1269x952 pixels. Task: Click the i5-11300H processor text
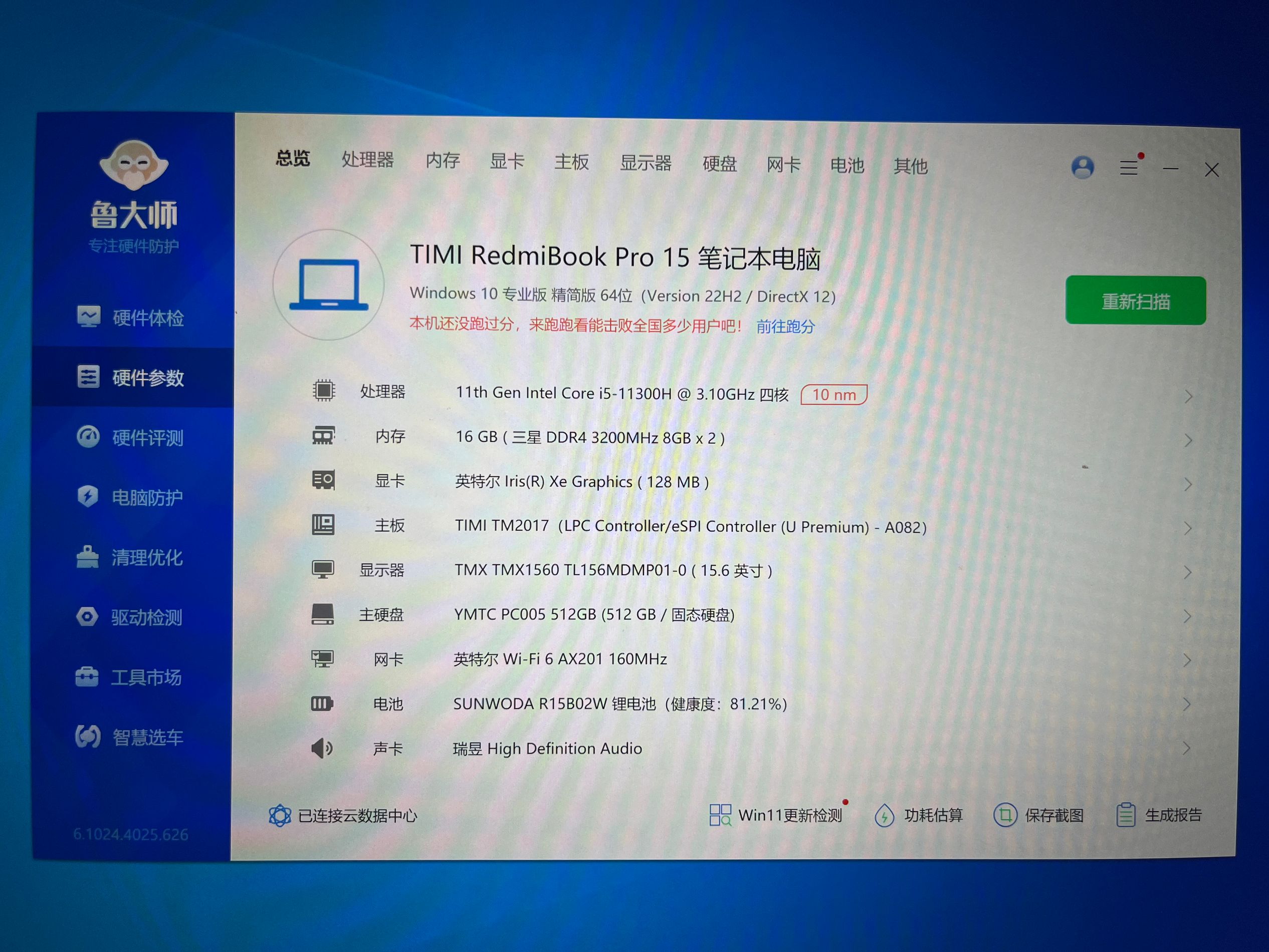(622, 393)
